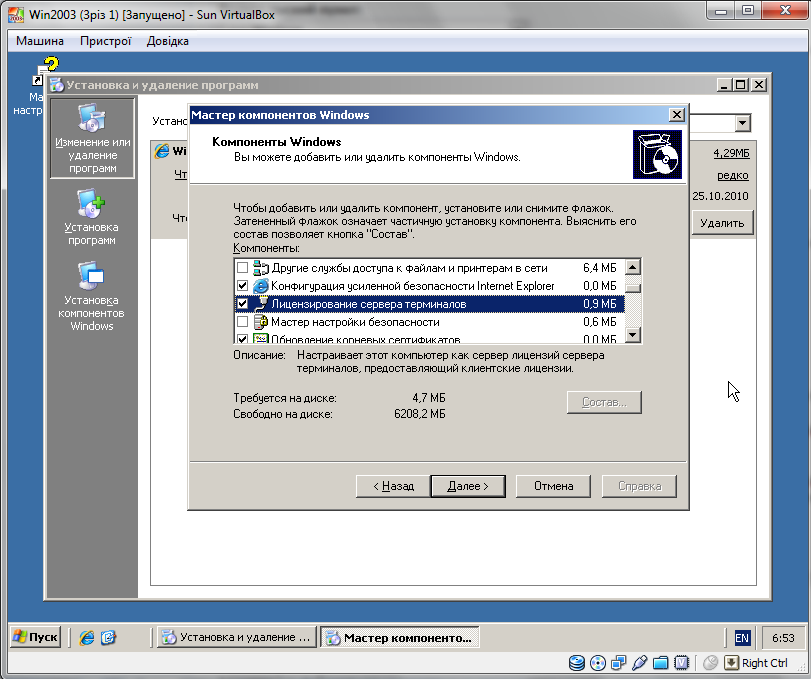The image size is (811, 679).
Task: Click the 'Лицензирование сервера терминалов' component icon
Action: coord(261,304)
